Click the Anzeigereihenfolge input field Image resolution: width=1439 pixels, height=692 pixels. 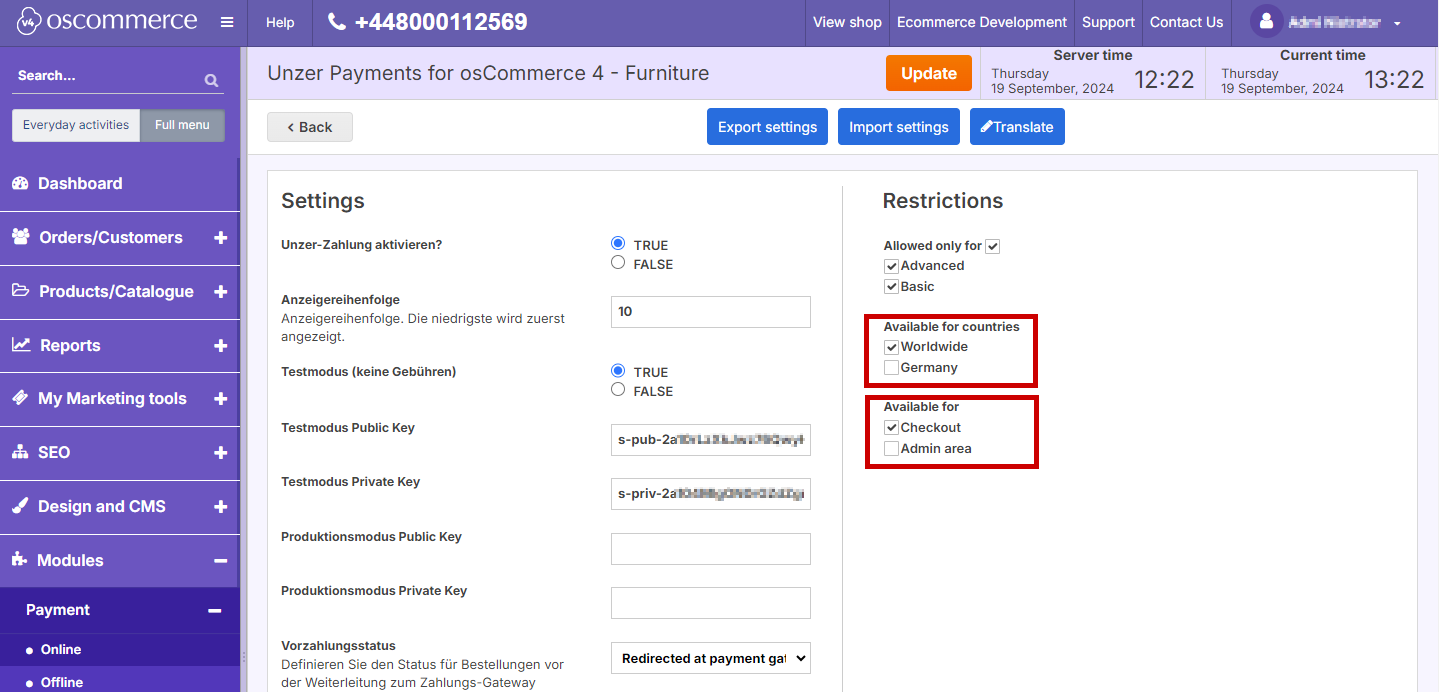click(710, 312)
